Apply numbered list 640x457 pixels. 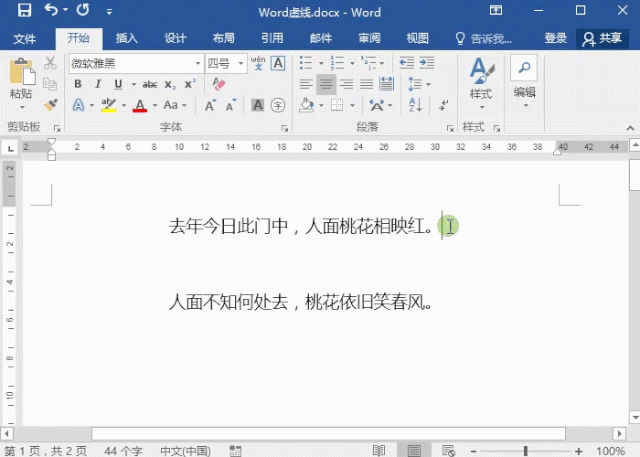[x=337, y=63]
